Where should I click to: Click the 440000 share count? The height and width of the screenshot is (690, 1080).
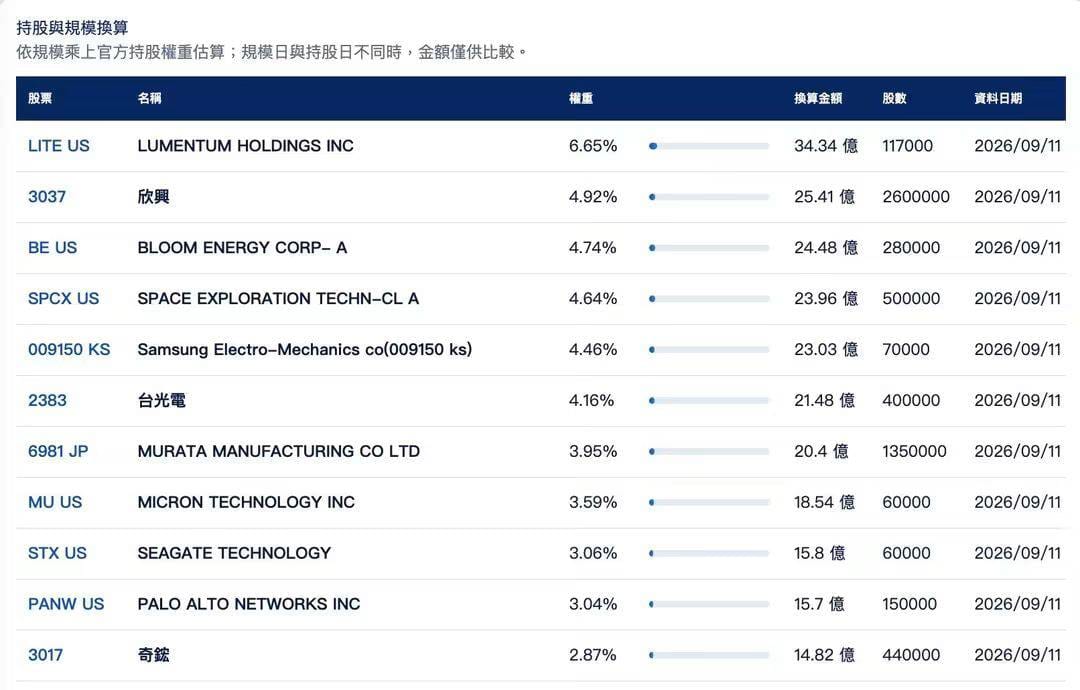click(911, 656)
